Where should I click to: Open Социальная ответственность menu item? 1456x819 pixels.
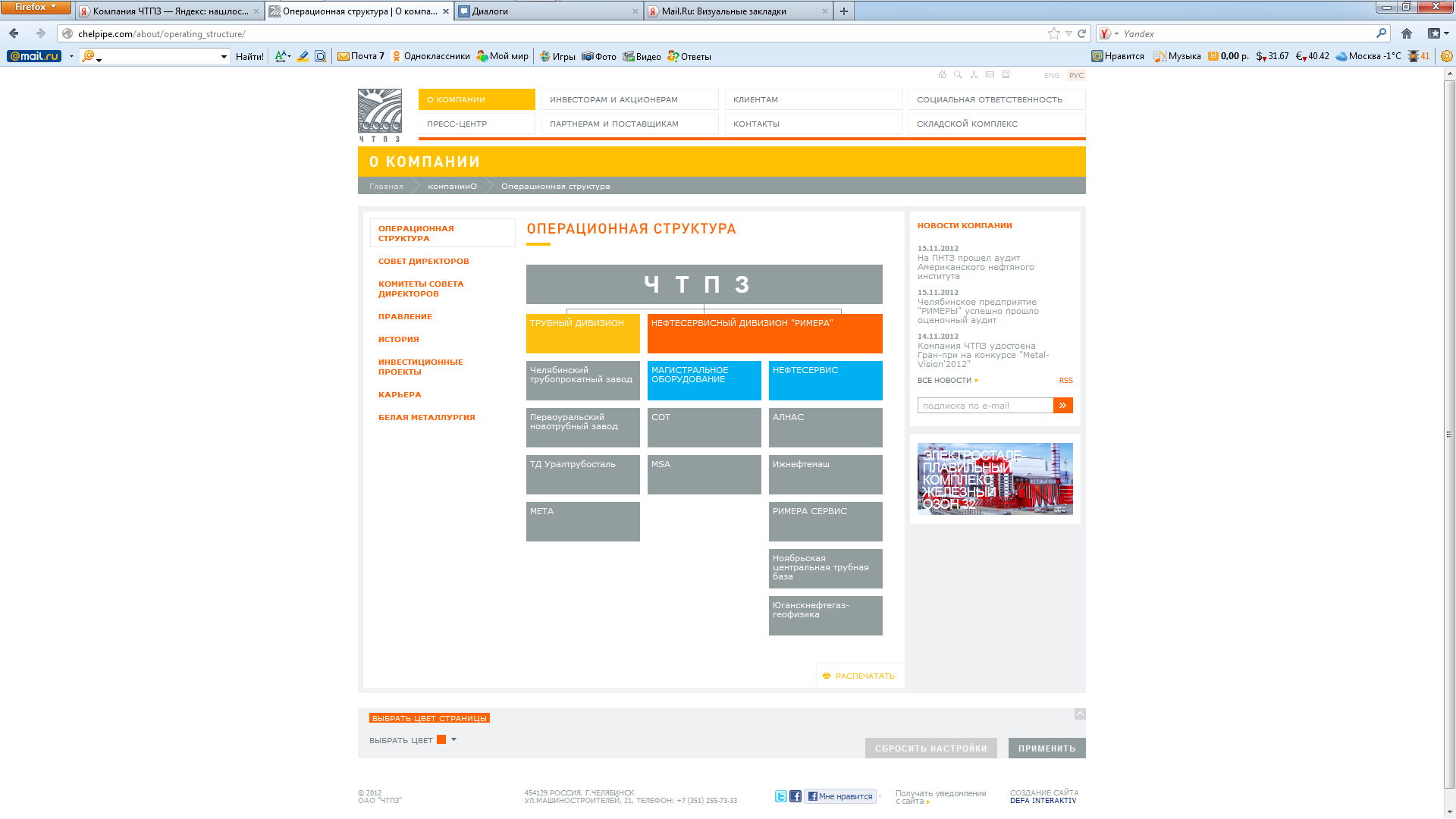[x=996, y=99]
